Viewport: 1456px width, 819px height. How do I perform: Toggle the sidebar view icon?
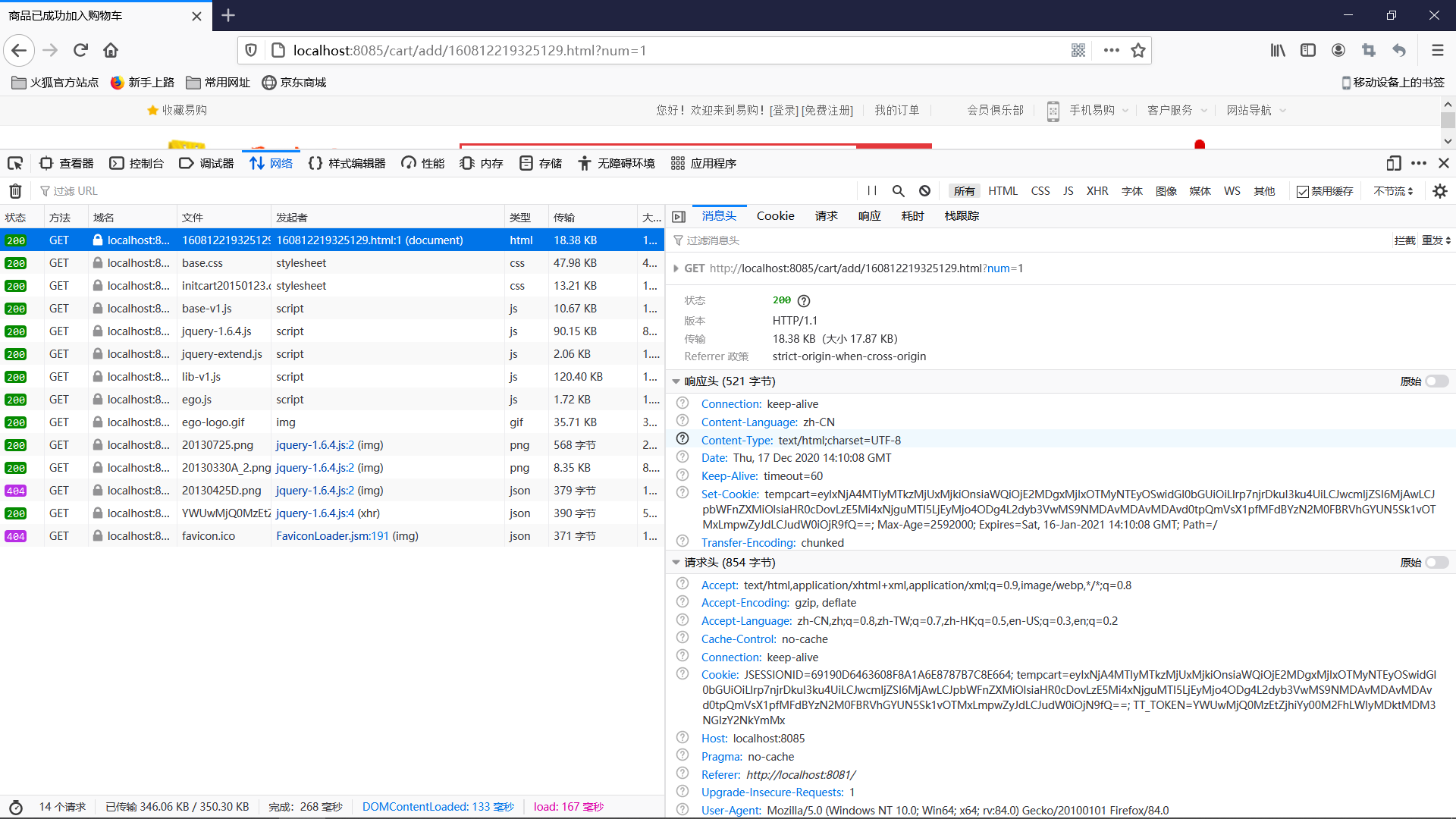click(x=1308, y=50)
